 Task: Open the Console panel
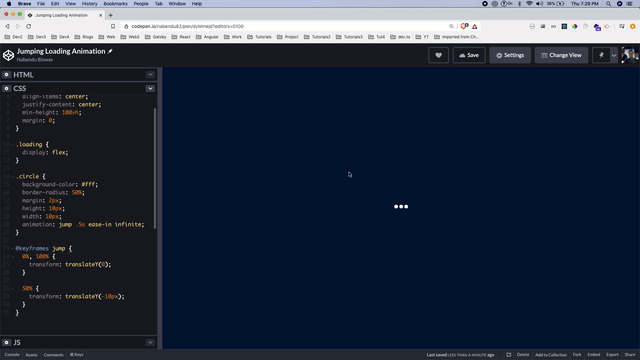pos(12,355)
